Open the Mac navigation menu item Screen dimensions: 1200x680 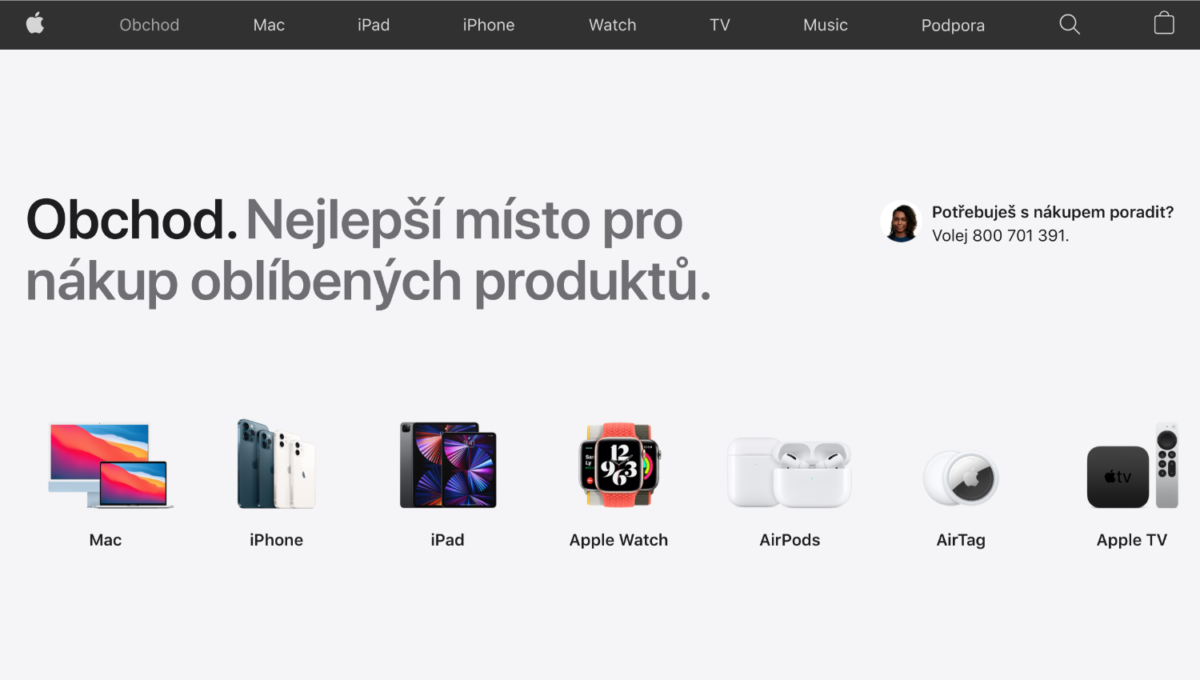click(269, 25)
